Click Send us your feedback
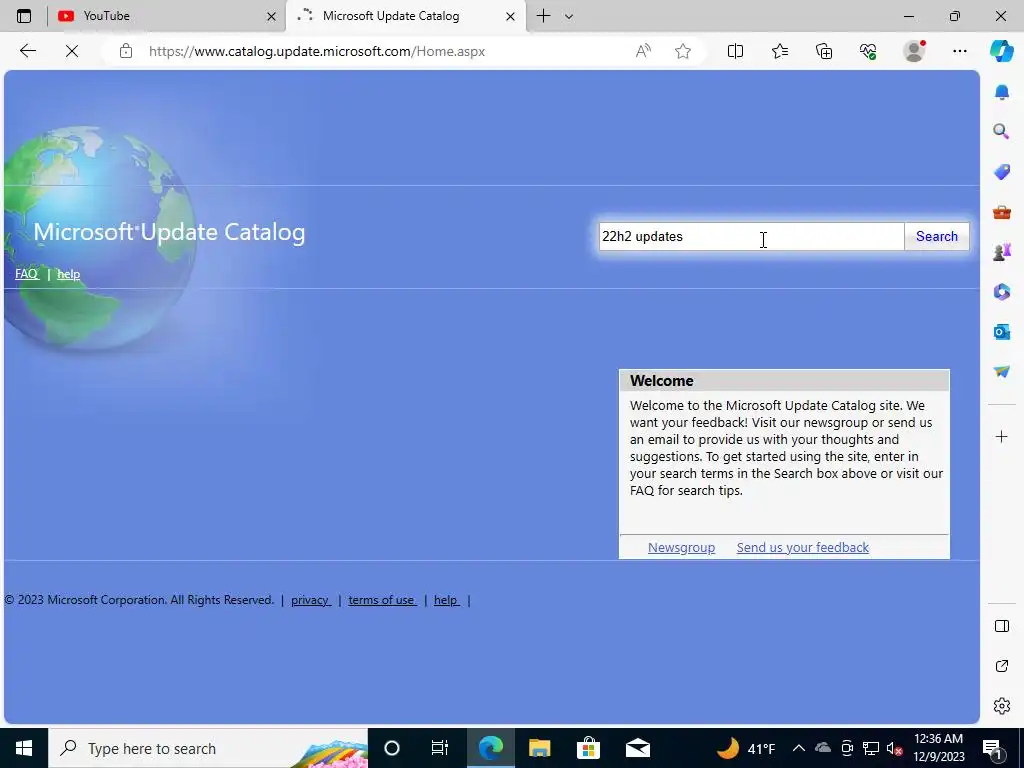 click(803, 547)
